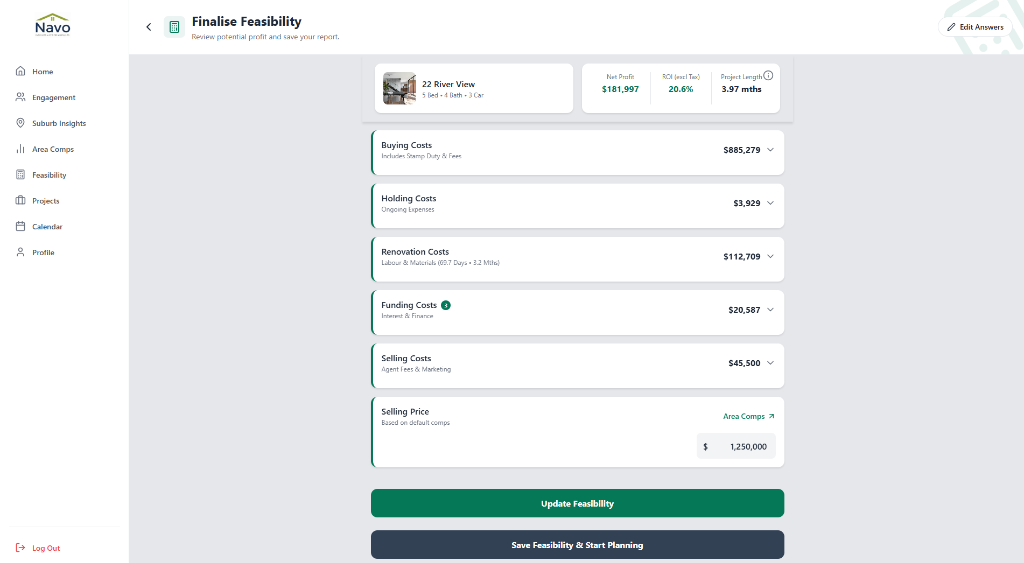1024x563 pixels.
Task: Expand the Holding Costs section
Action: [770, 203]
